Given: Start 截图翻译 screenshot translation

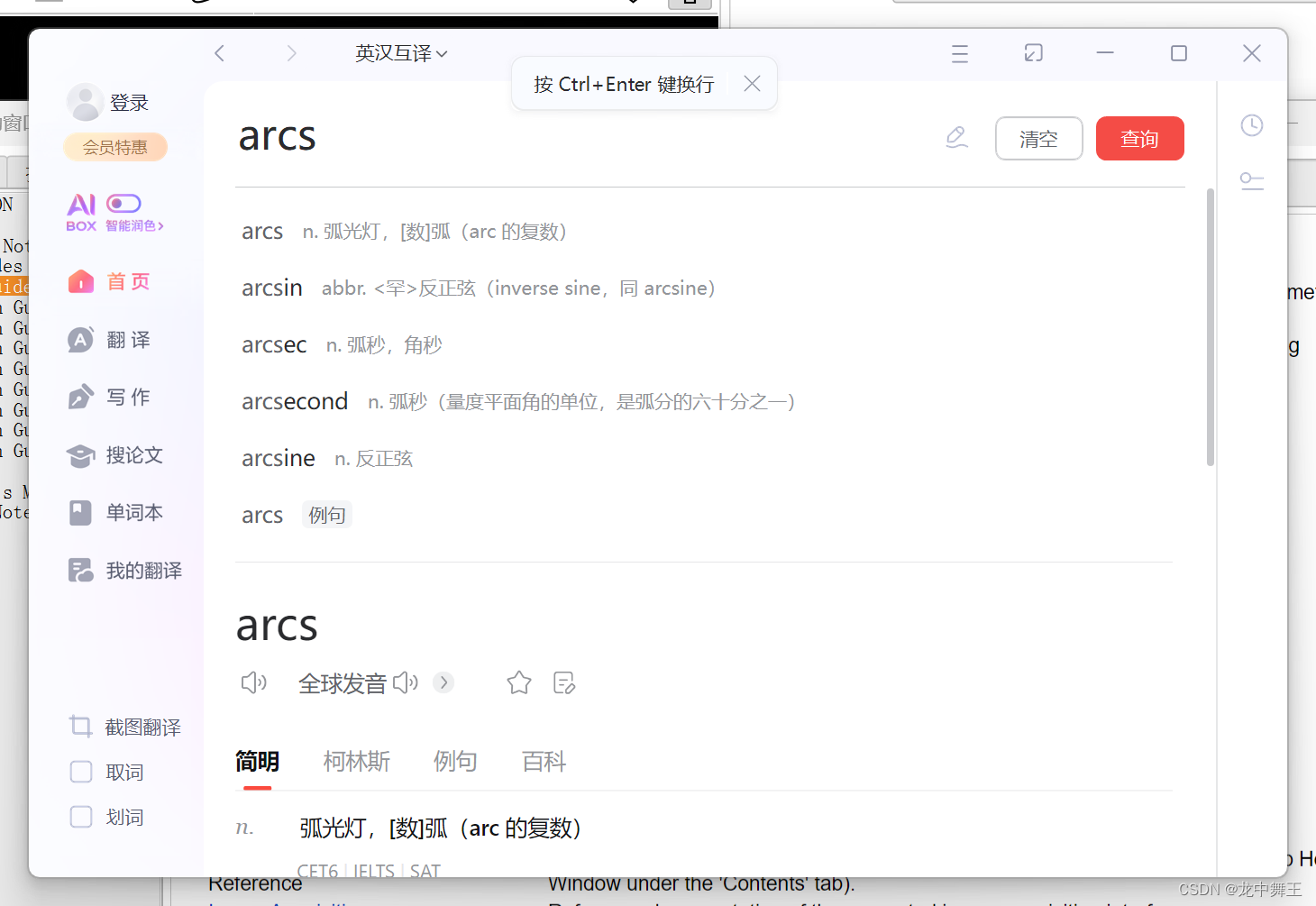Looking at the screenshot, I should tap(125, 727).
